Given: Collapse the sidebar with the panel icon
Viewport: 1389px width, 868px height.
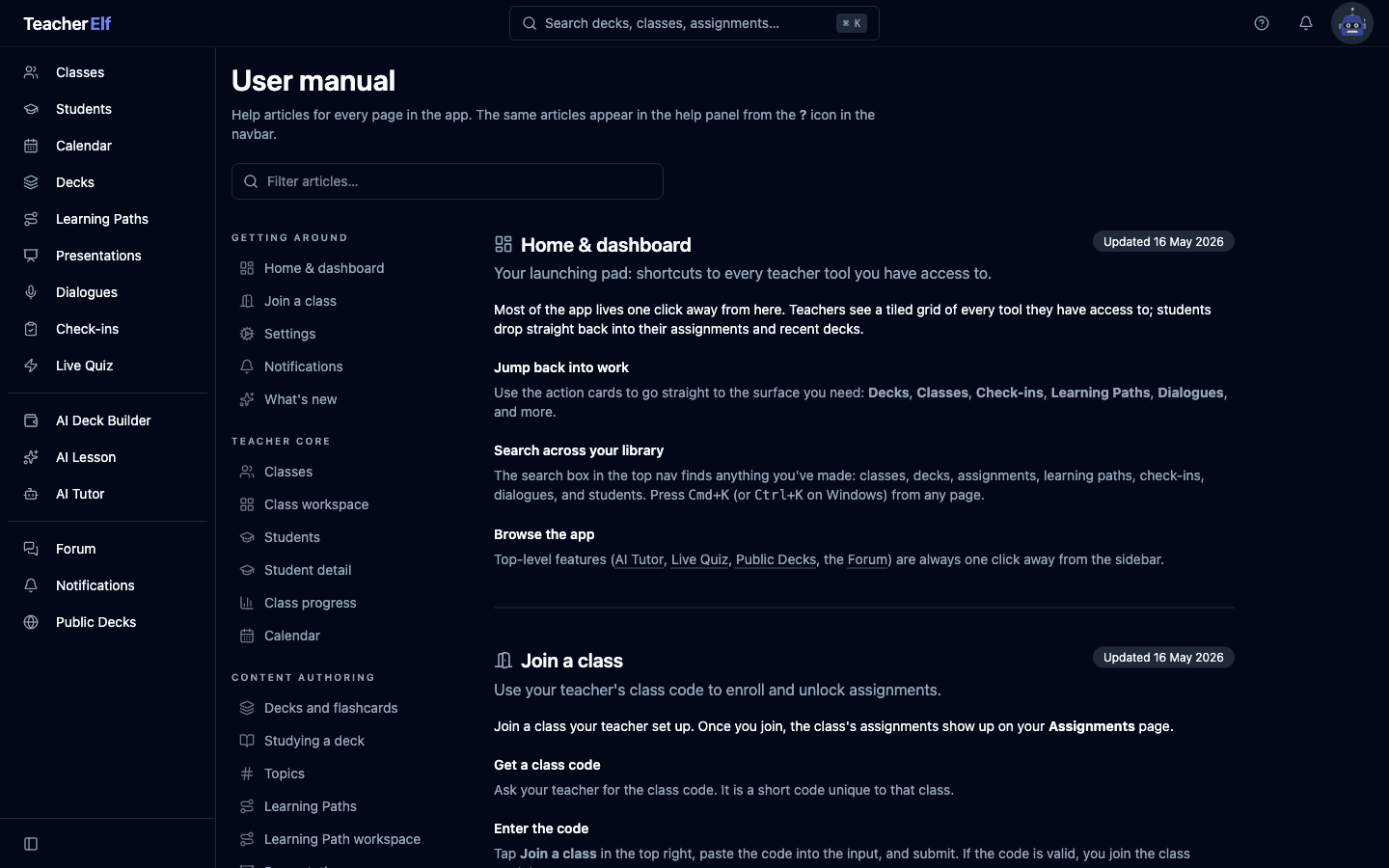Looking at the screenshot, I should (x=31, y=844).
